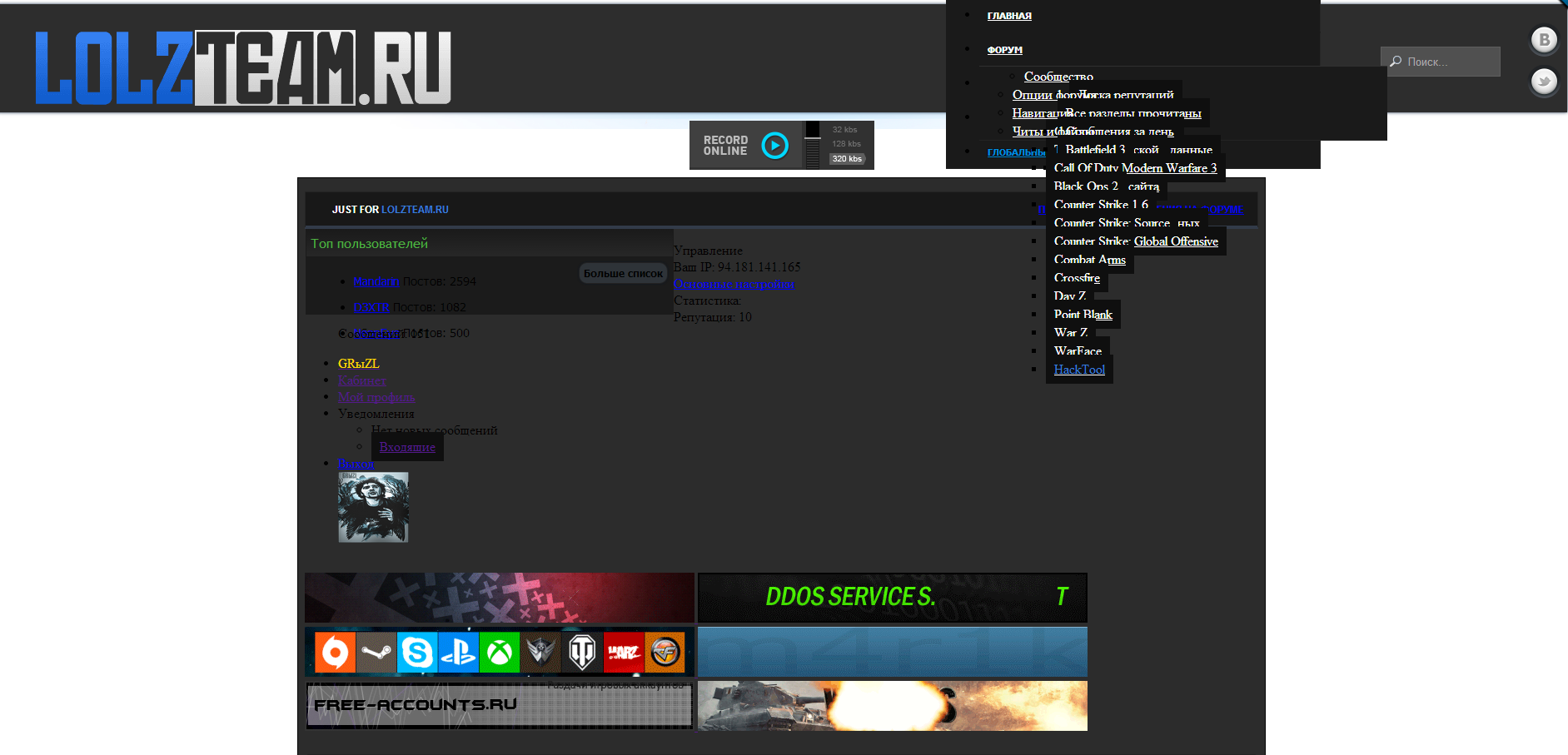Click the Warface skull emblem icon
This screenshot has height=755, width=1568.
[x=540, y=653]
